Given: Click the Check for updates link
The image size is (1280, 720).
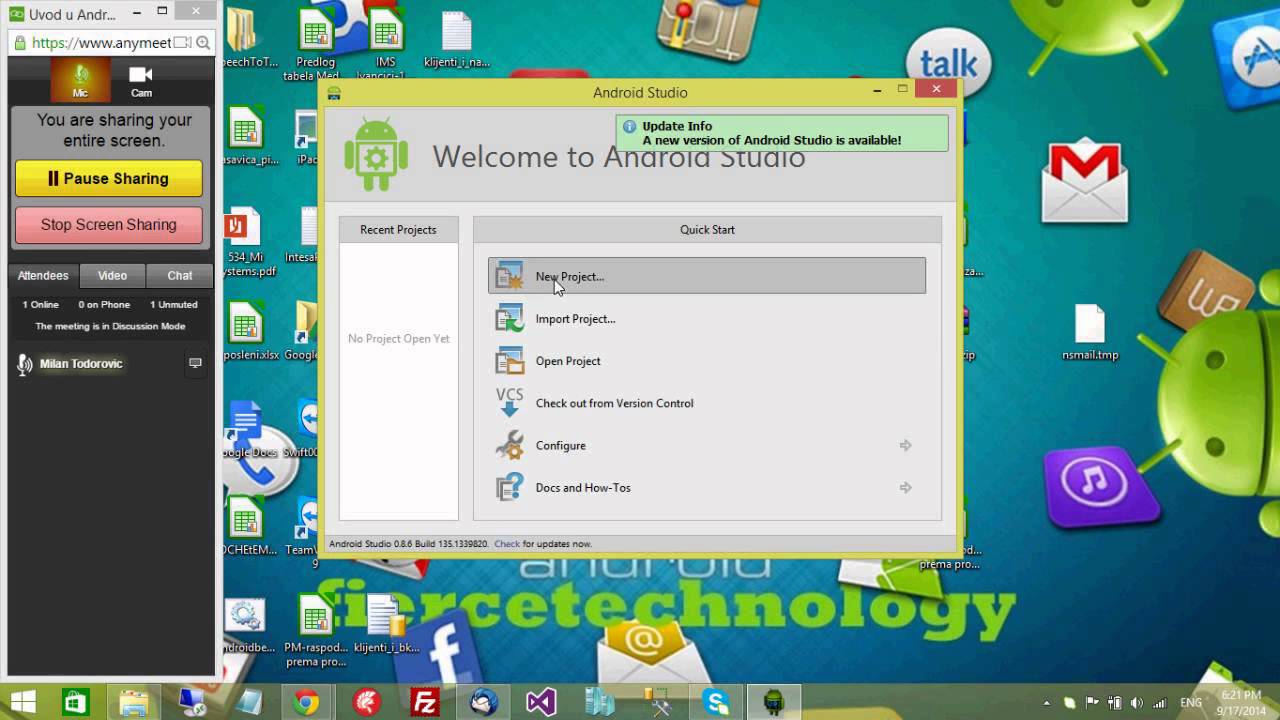Looking at the screenshot, I should [507, 544].
